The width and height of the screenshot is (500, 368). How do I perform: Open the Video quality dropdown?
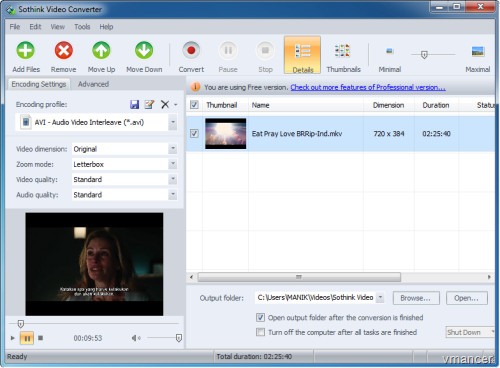click(x=173, y=179)
